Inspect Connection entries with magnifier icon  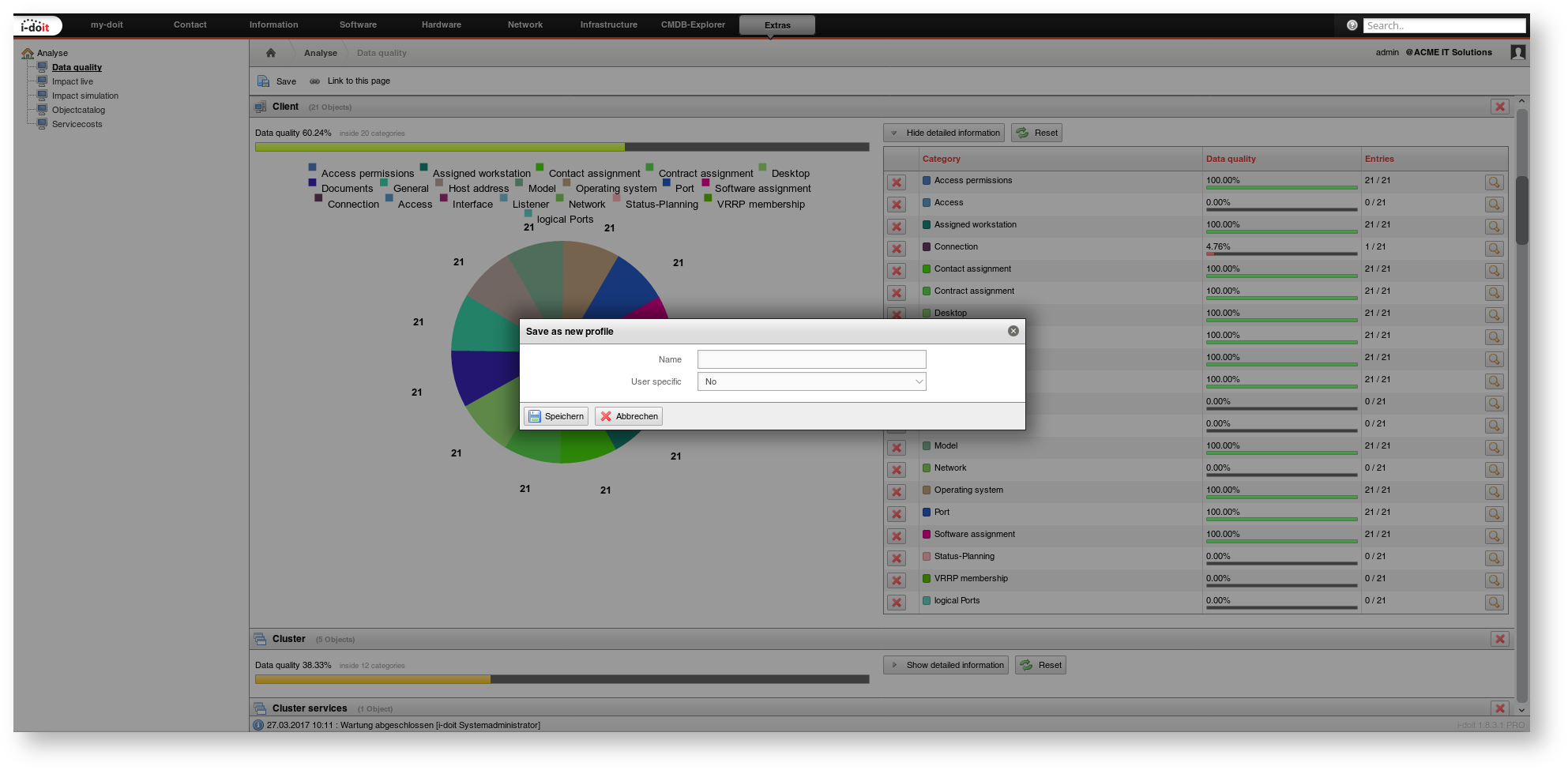pyautogui.click(x=1494, y=249)
